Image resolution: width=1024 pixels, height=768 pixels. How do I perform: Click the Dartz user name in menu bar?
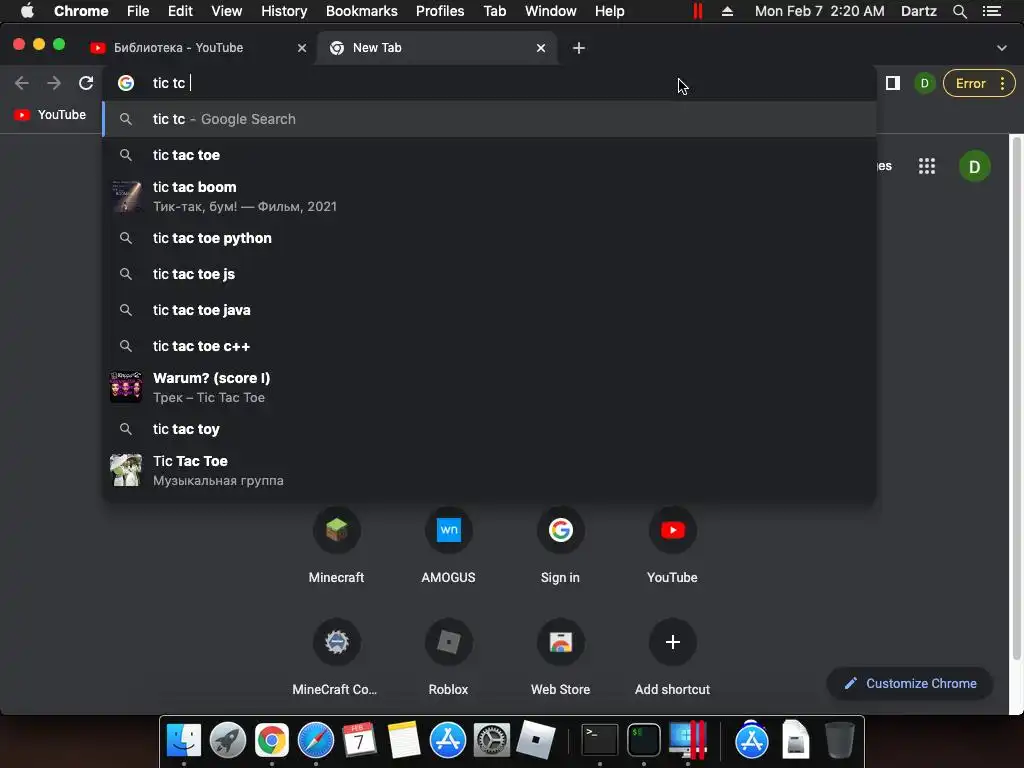click(918, 11)
